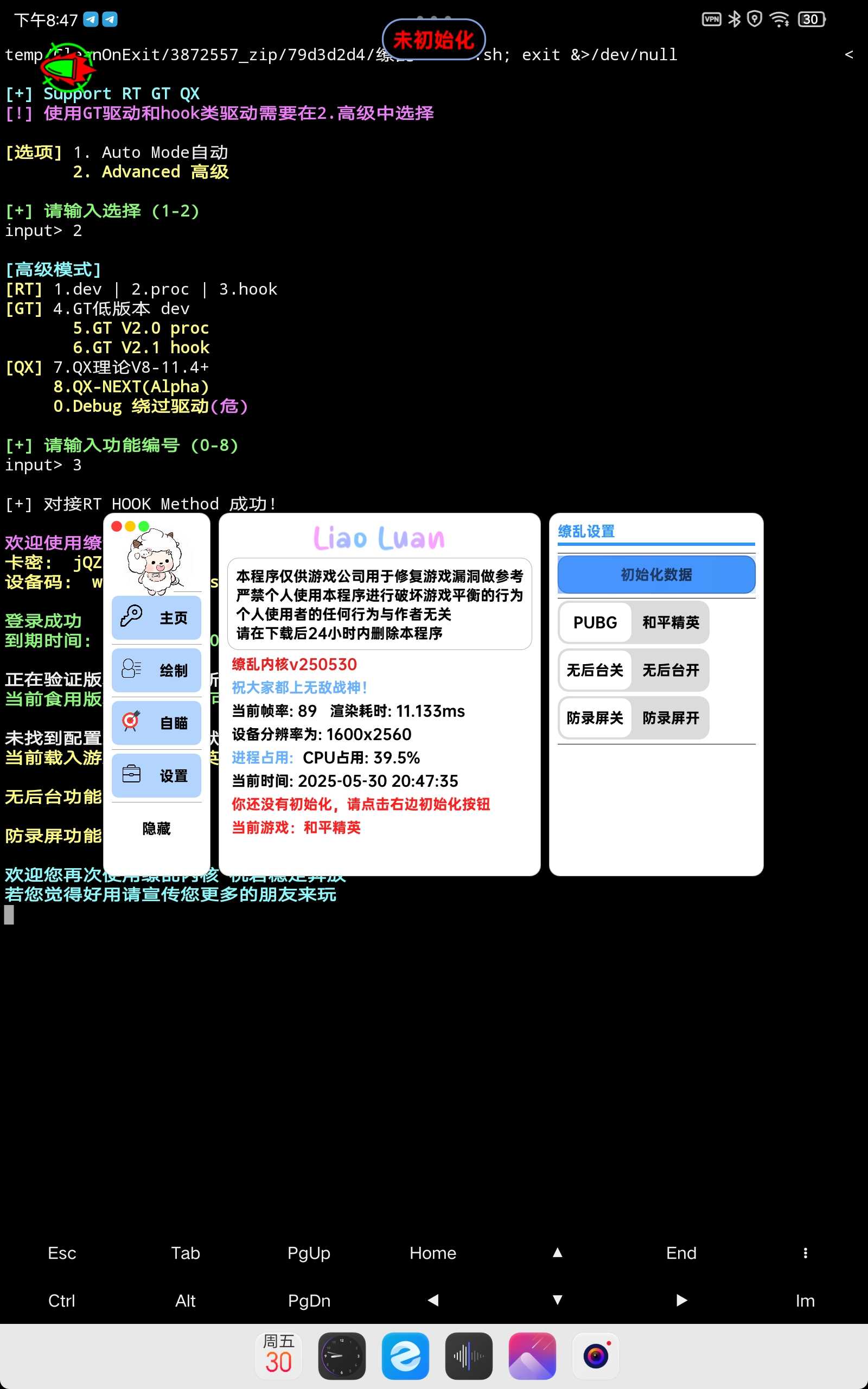Choose 无后台开 option

click(671, 670)
